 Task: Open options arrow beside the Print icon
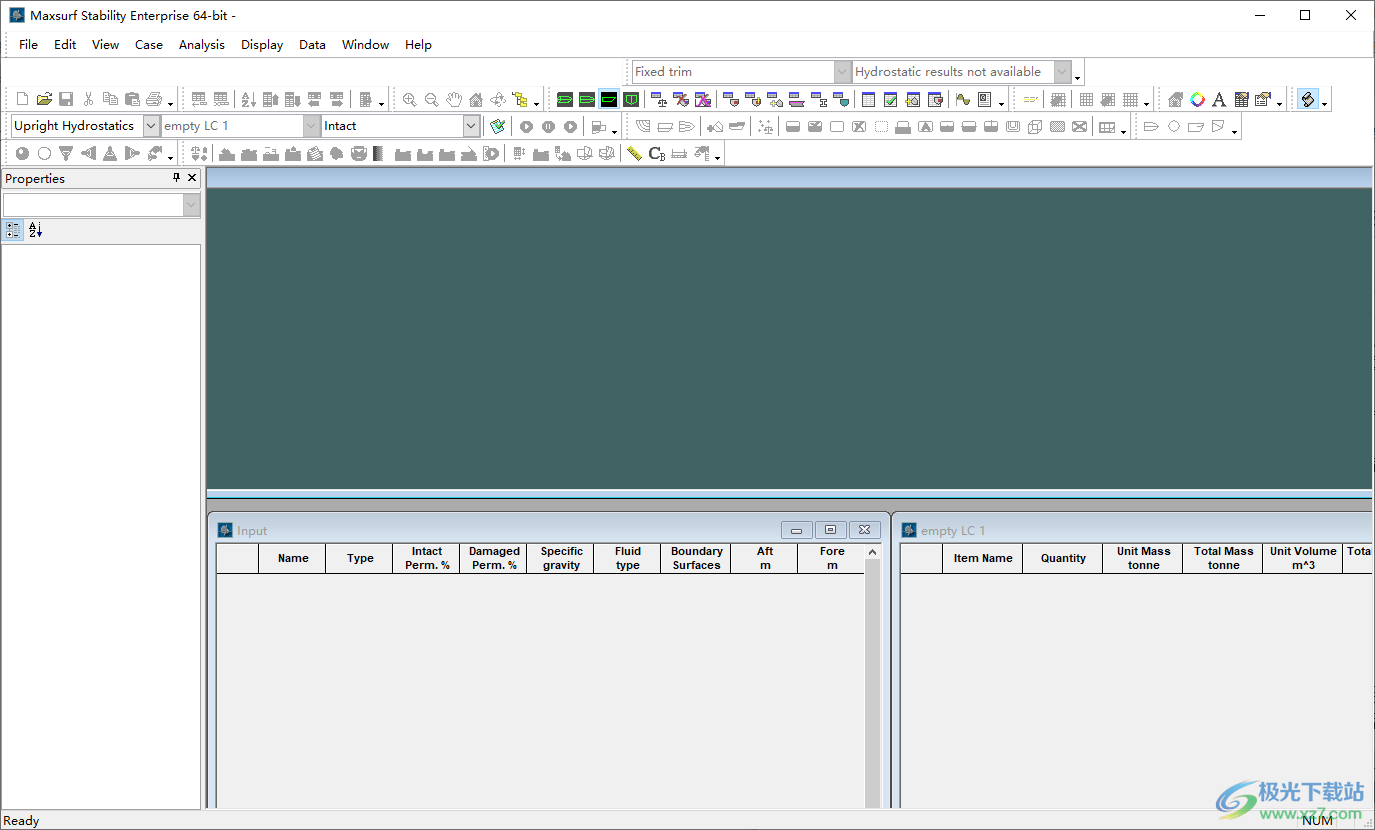170,103
